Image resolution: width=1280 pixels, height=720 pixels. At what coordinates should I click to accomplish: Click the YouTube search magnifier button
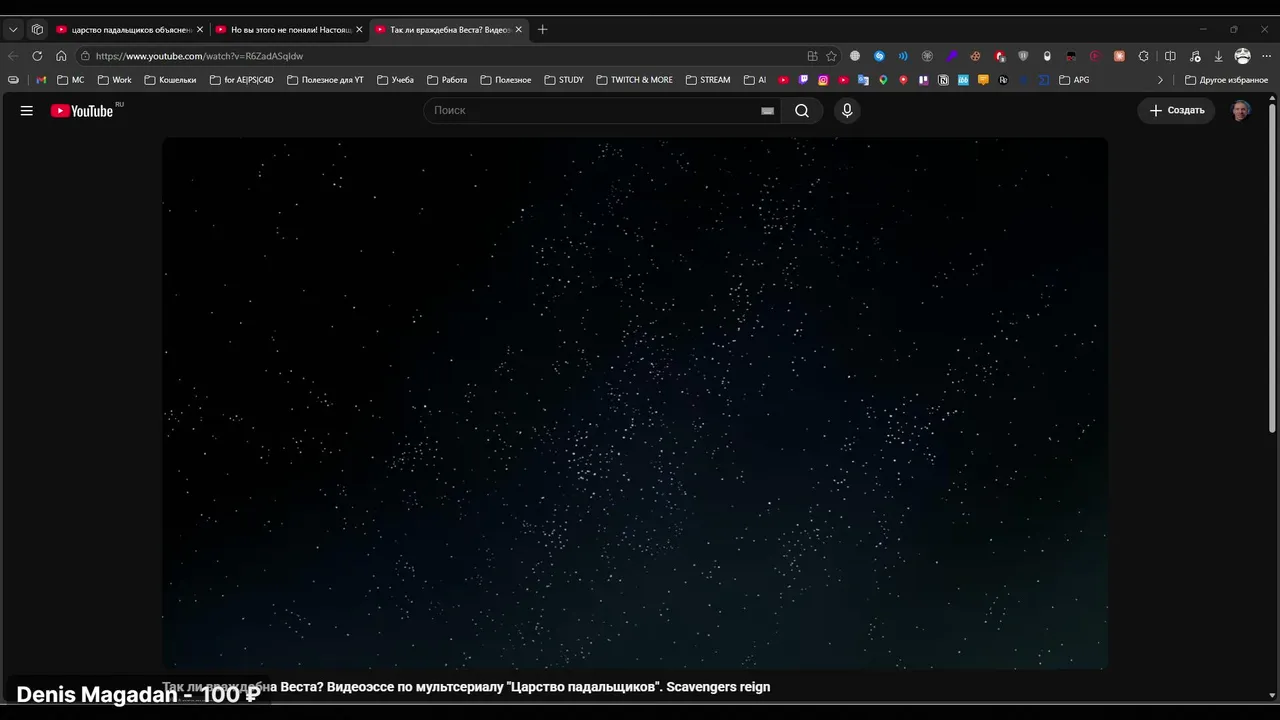(x=802, y=111)
